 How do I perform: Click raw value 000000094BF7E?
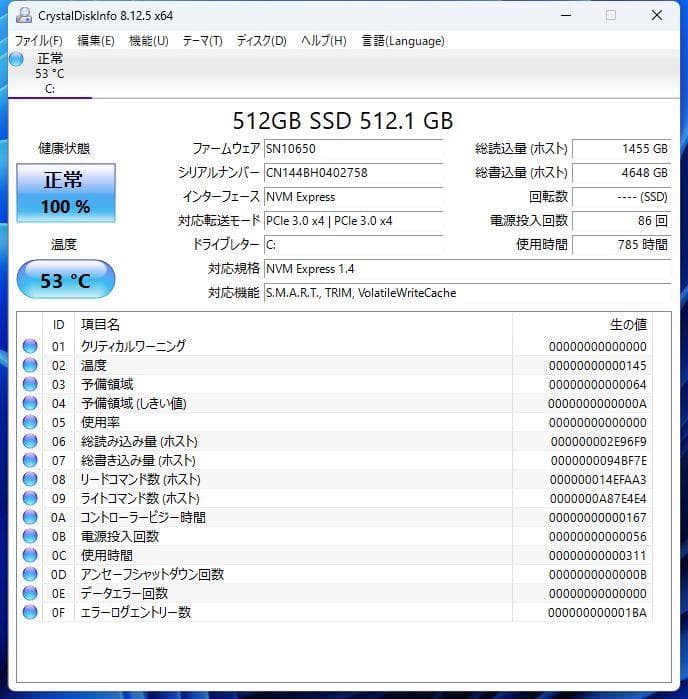pos(599,461)
